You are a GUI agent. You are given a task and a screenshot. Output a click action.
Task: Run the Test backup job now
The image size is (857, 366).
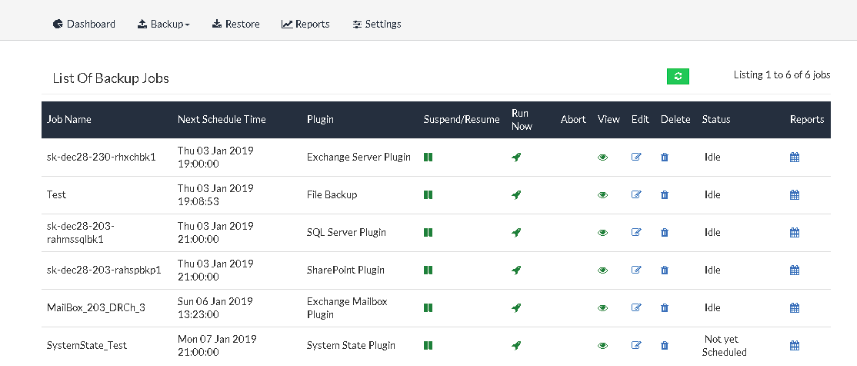(516, 194)
